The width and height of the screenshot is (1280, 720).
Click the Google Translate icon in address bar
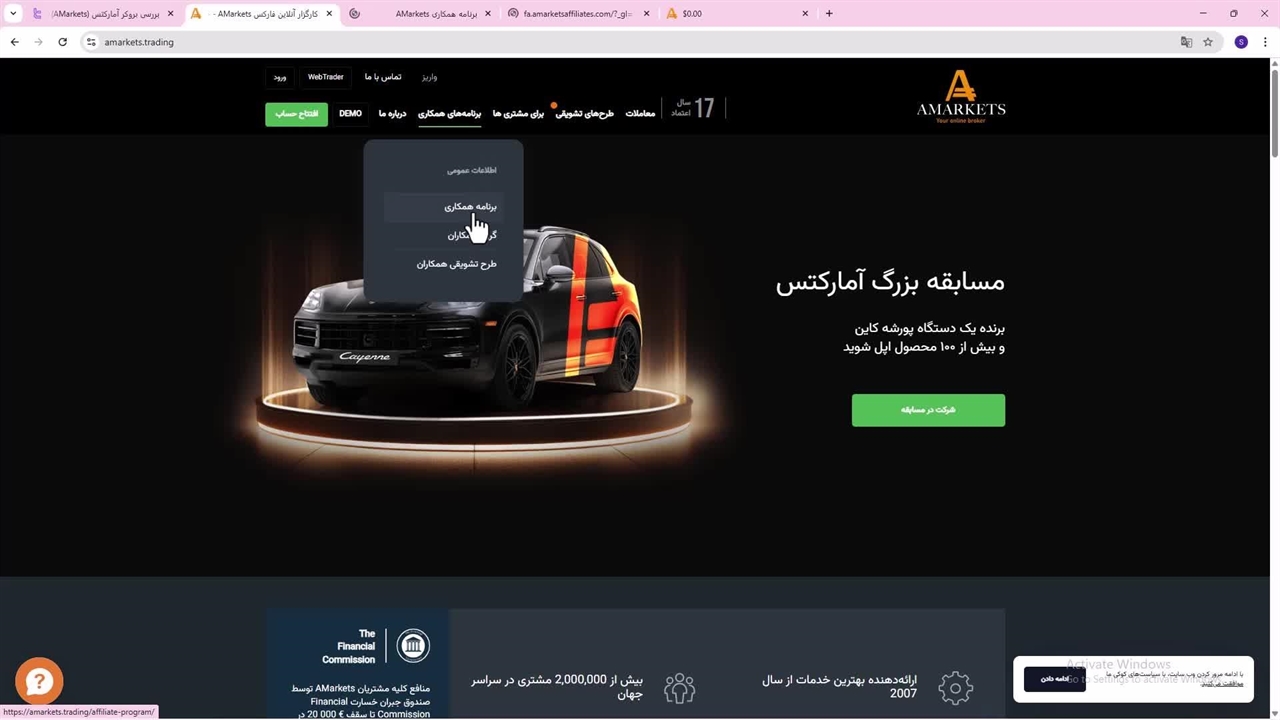tap(1186, 42)
